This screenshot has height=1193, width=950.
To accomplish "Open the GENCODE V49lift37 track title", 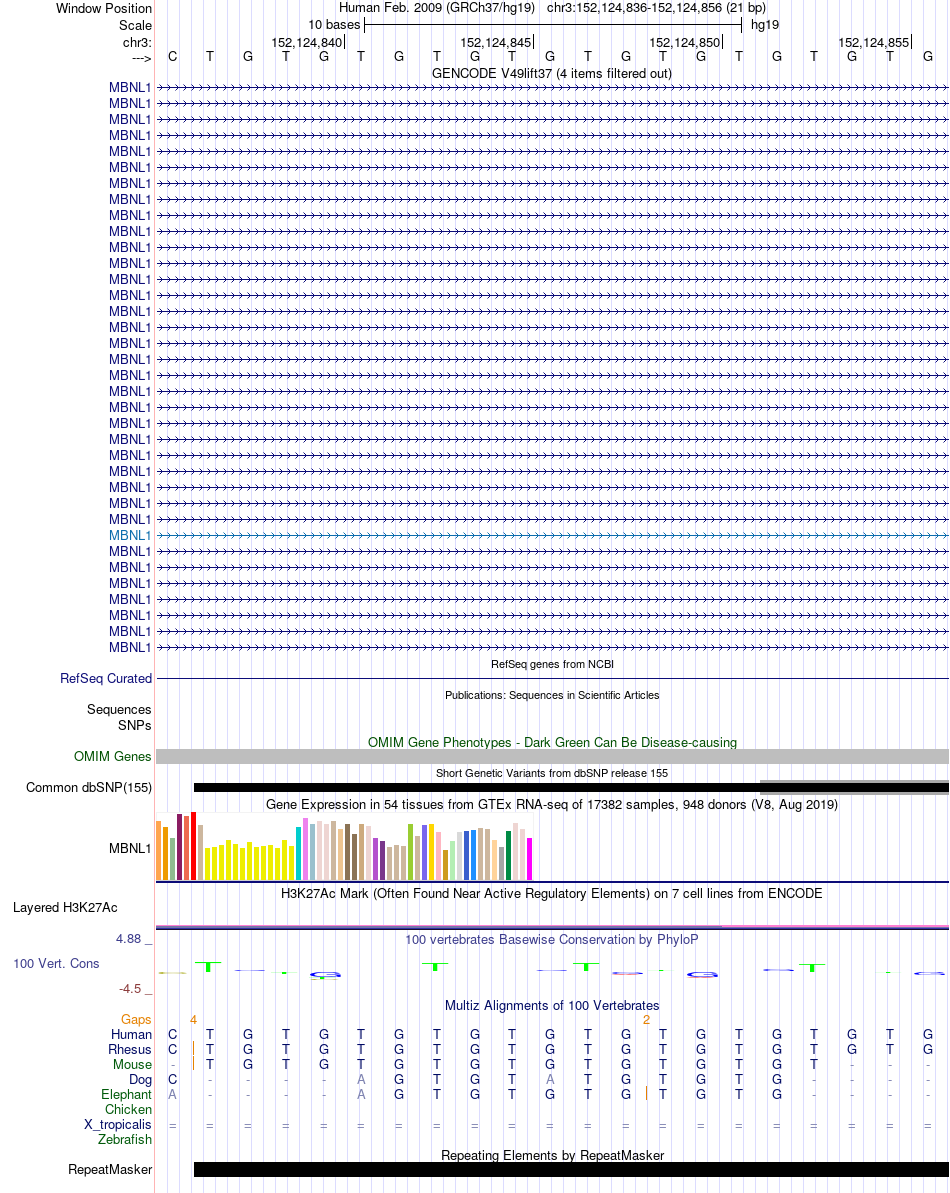I will pyautogui.click(x=551, y=74).
